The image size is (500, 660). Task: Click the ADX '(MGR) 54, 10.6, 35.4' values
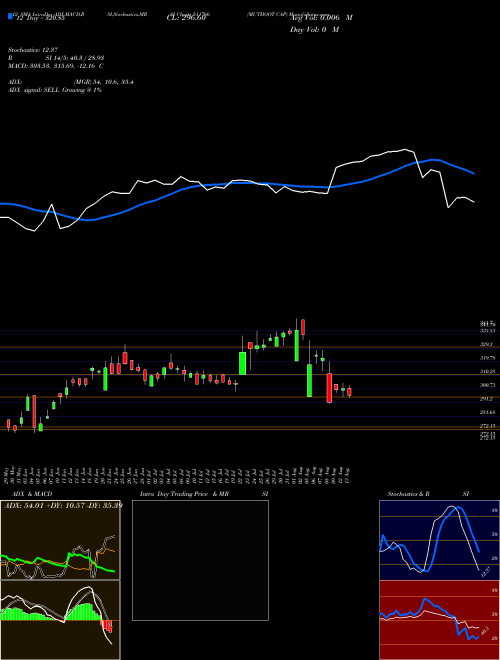point(103,82)
